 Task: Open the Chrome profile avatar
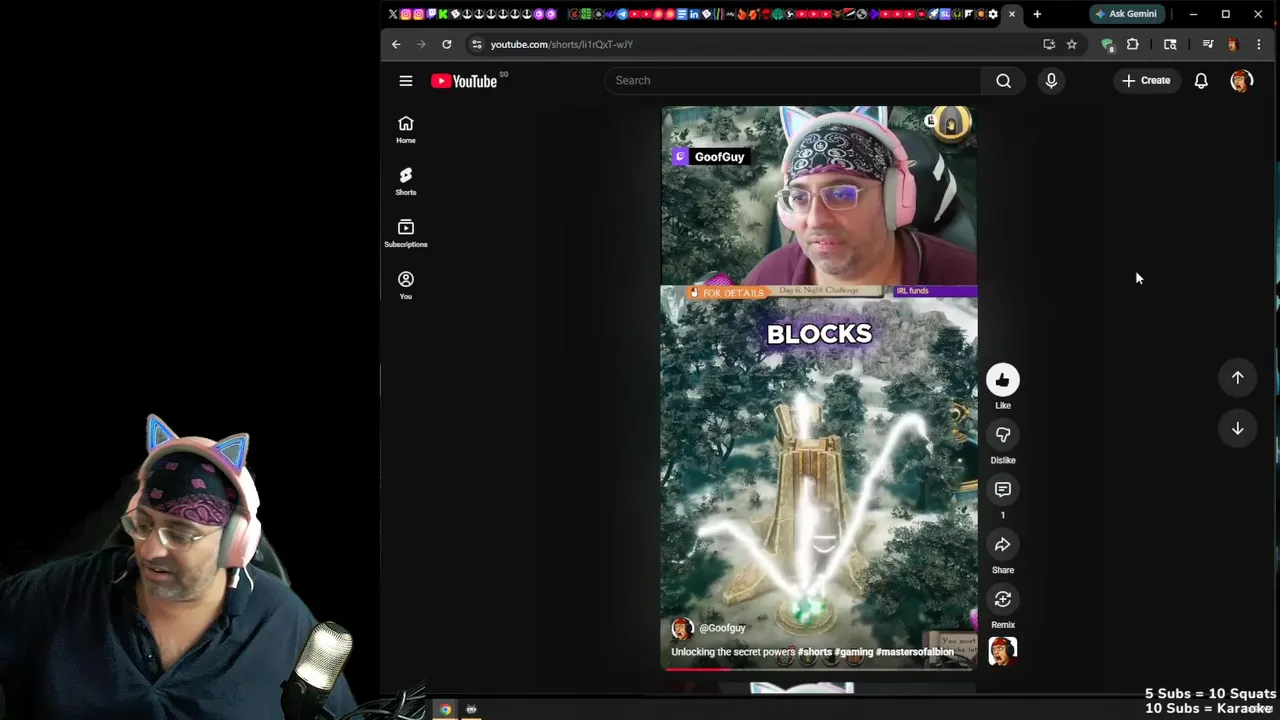point(1233,44)
